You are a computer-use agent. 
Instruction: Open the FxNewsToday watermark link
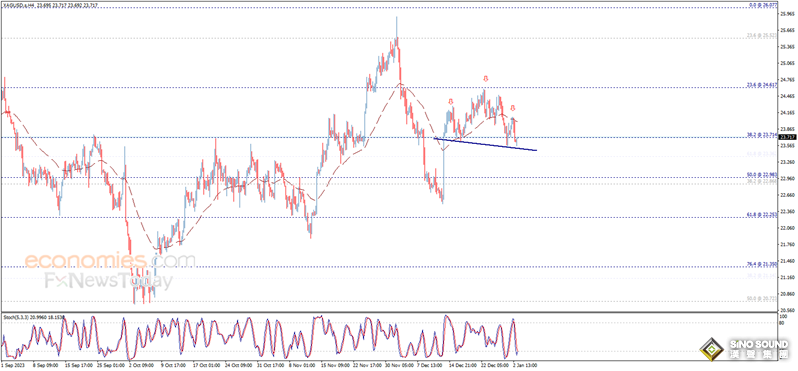pos(108,281)
